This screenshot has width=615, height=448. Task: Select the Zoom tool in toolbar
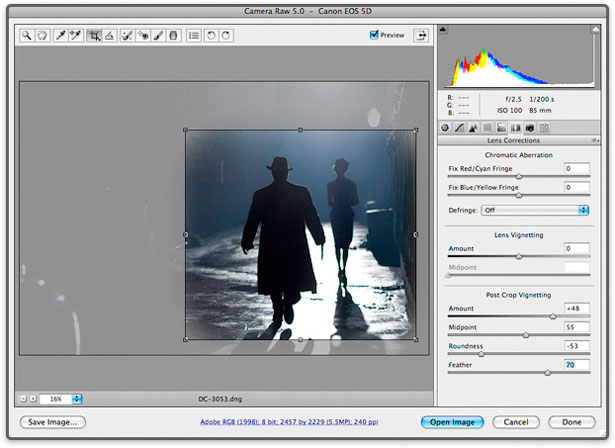click(x=27, y=34)
